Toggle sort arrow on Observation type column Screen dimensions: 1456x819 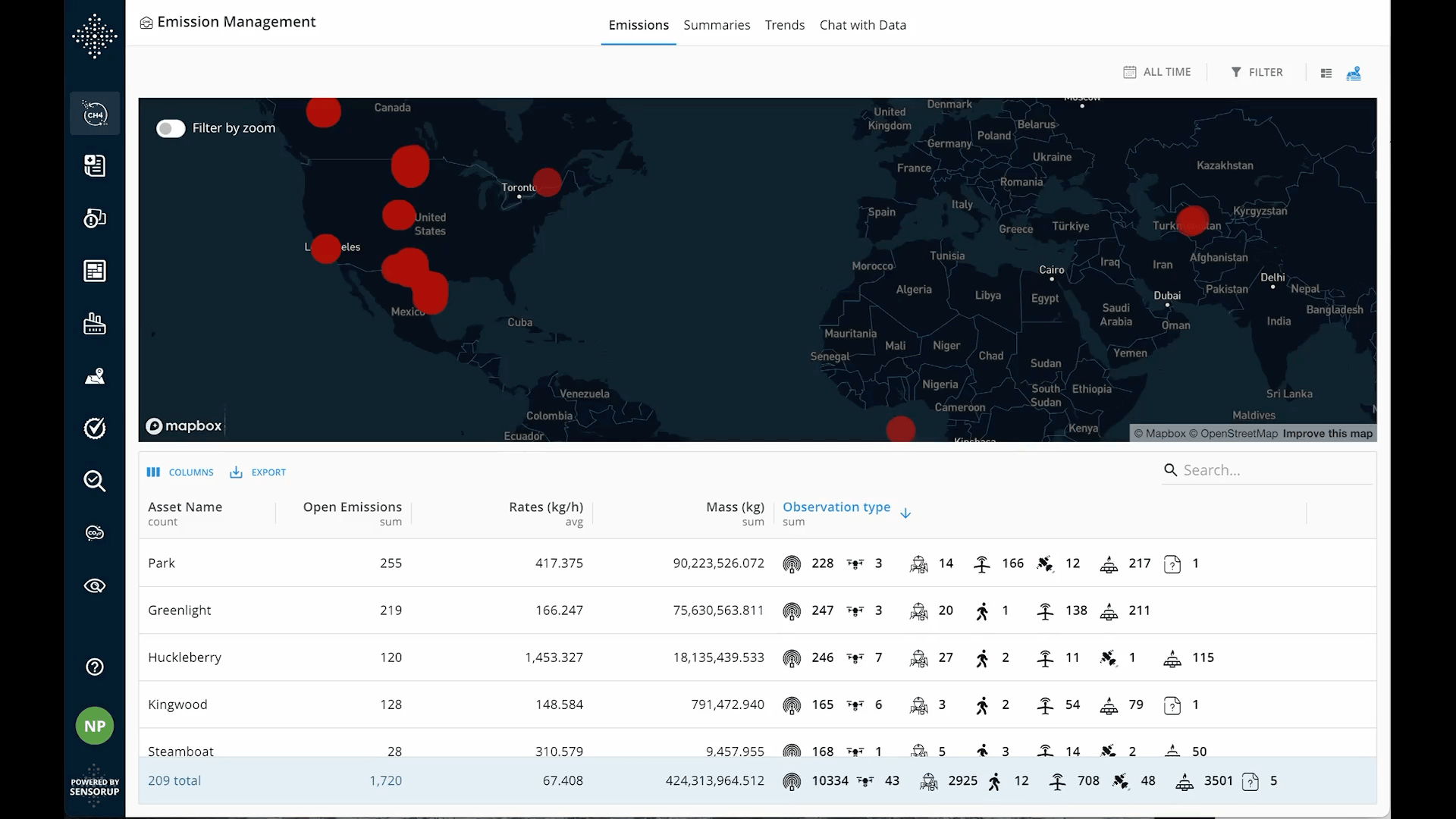click(905, 513)
